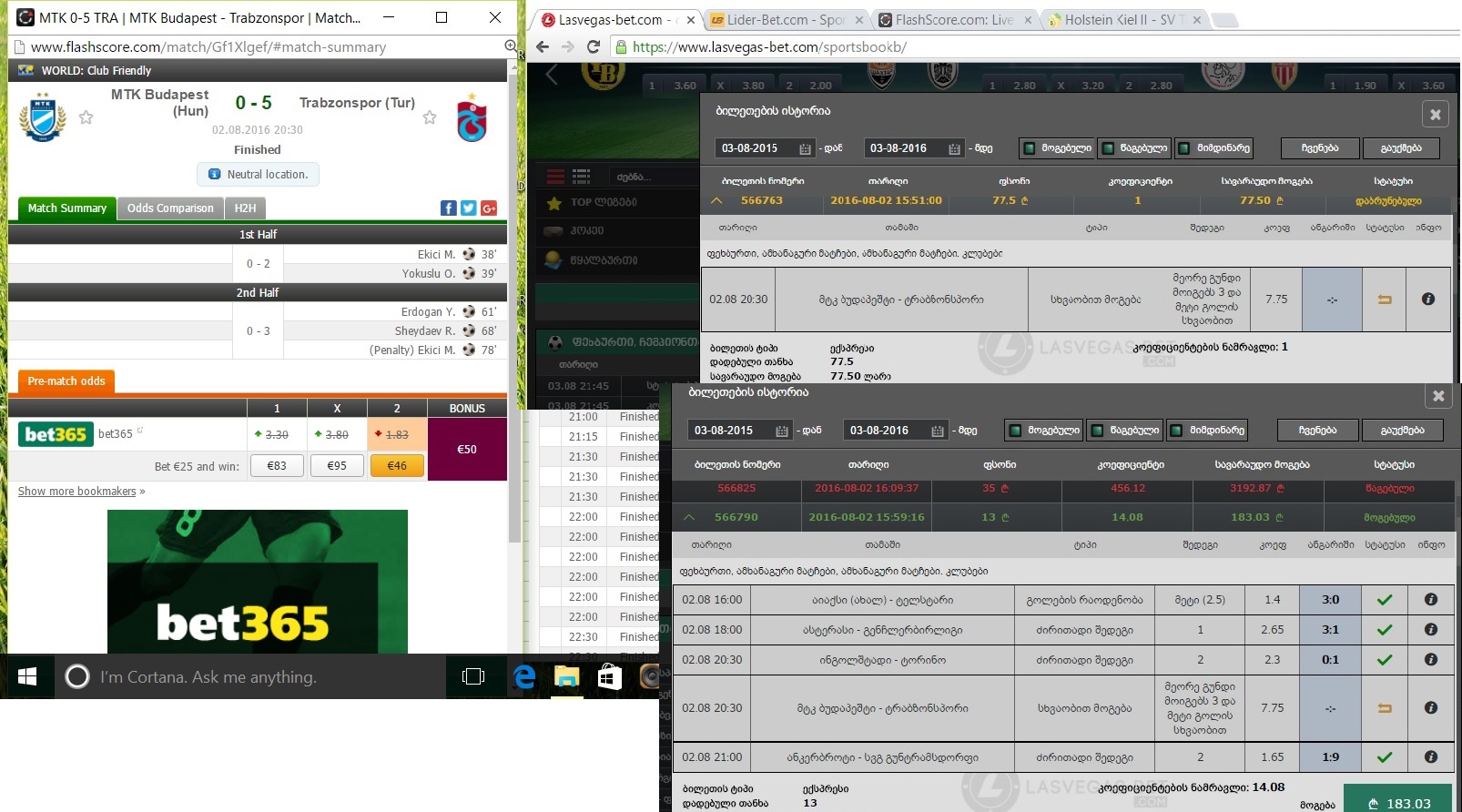Collapse ticket 566790 with its chevron

(689, 517)
